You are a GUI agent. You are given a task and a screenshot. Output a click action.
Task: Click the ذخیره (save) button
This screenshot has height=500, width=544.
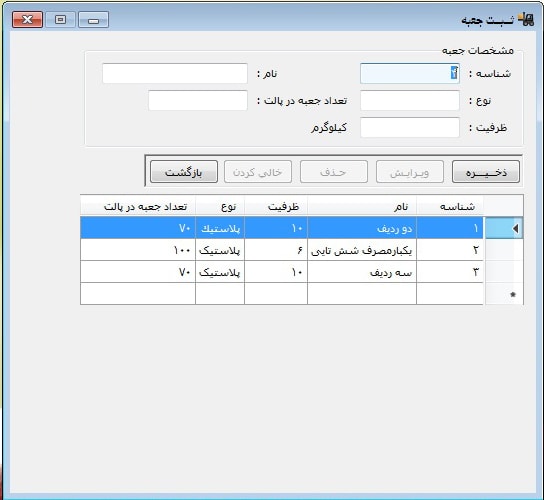[486, 172]
